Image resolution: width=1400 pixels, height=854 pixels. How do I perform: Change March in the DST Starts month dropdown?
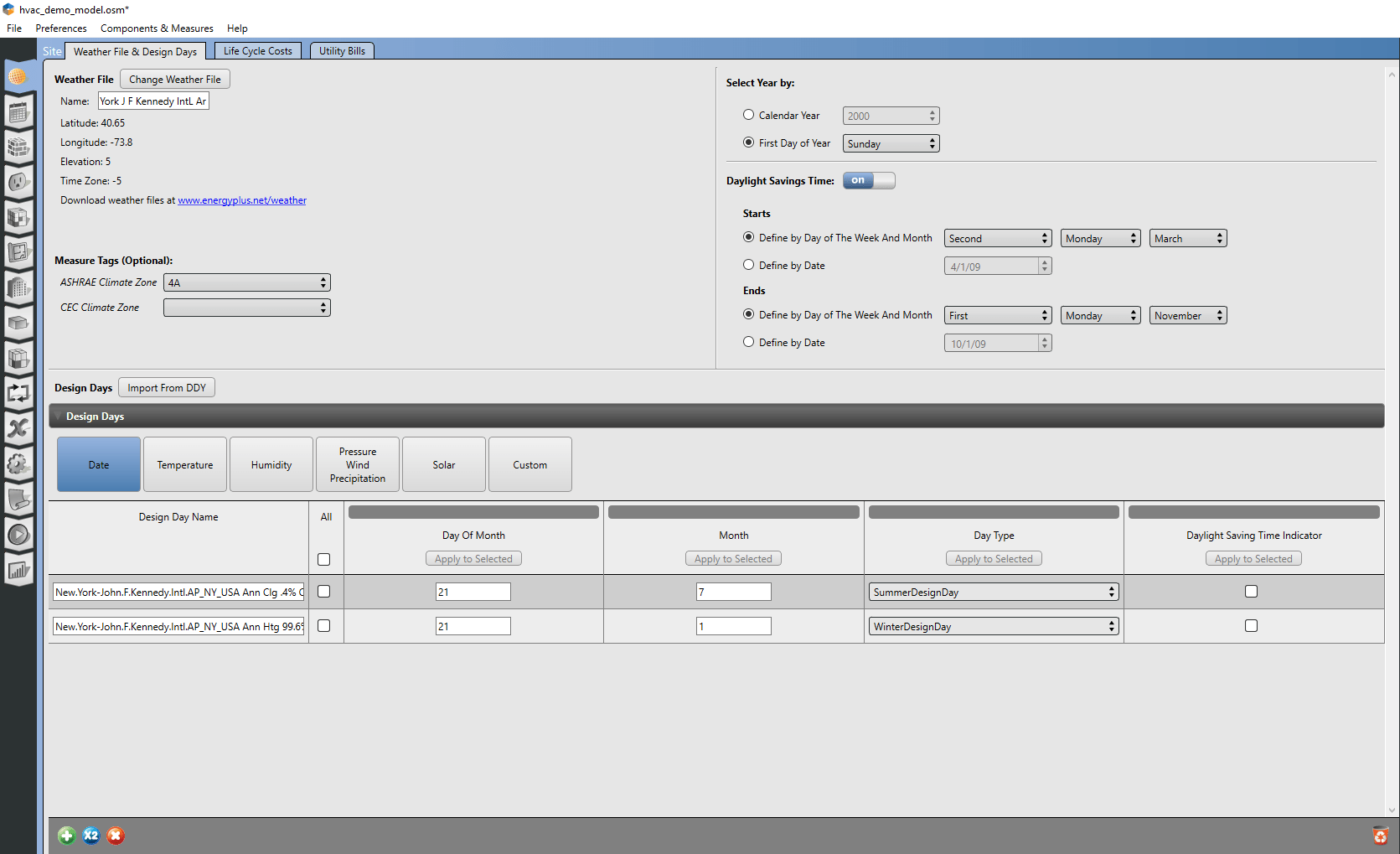coord(1187,237)
